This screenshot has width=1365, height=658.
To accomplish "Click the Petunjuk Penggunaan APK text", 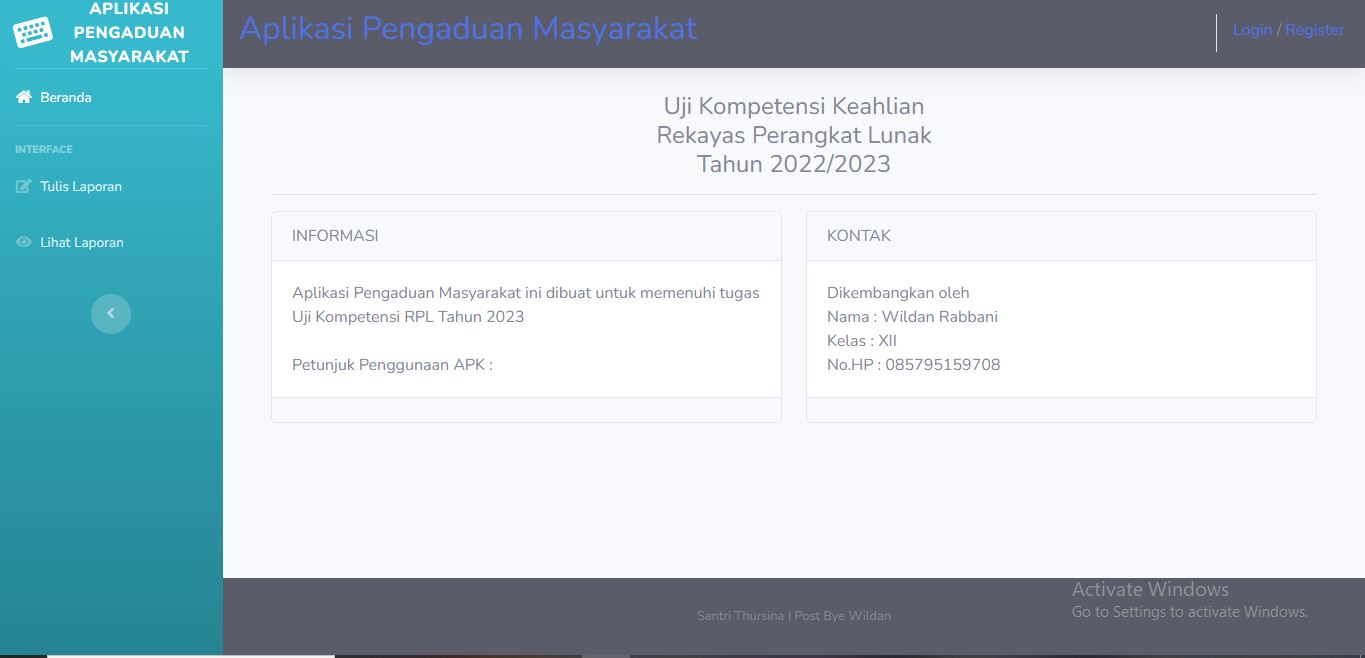I will point(392,365).
